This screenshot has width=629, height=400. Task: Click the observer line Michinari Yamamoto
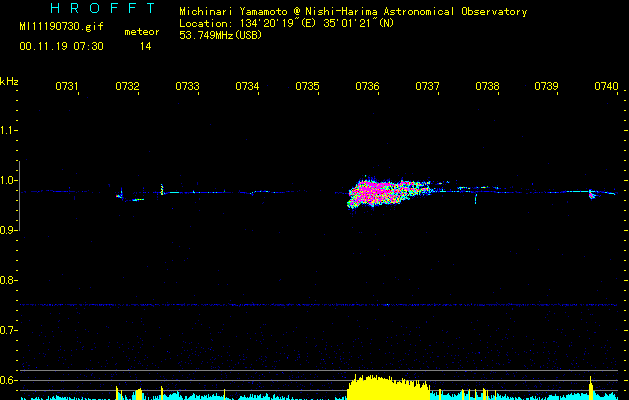353,12
